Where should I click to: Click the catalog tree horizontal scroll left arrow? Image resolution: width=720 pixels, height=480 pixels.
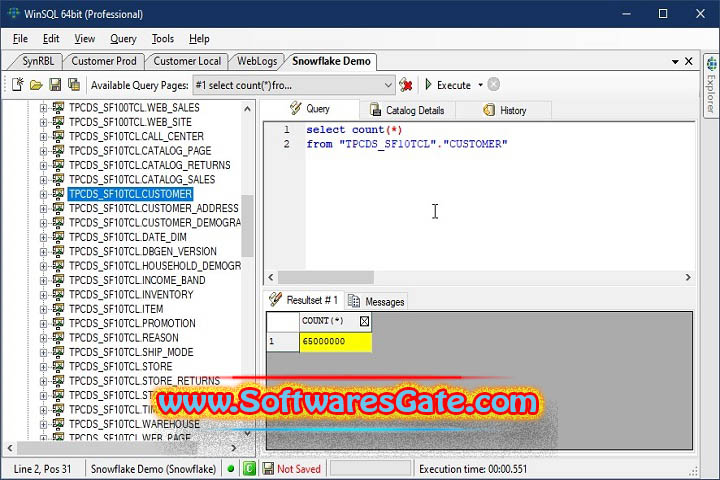[x=10, y=448]
